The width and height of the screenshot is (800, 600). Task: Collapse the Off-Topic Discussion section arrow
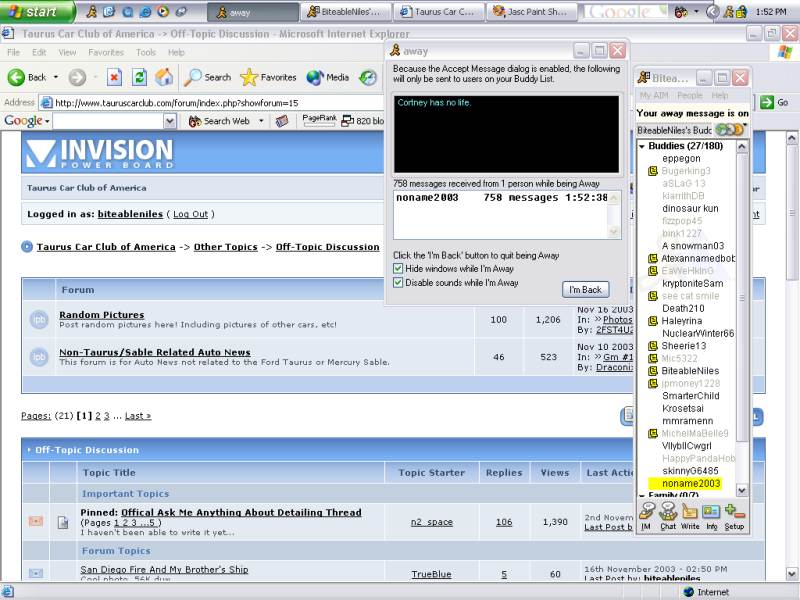click(x=29, y=449)
